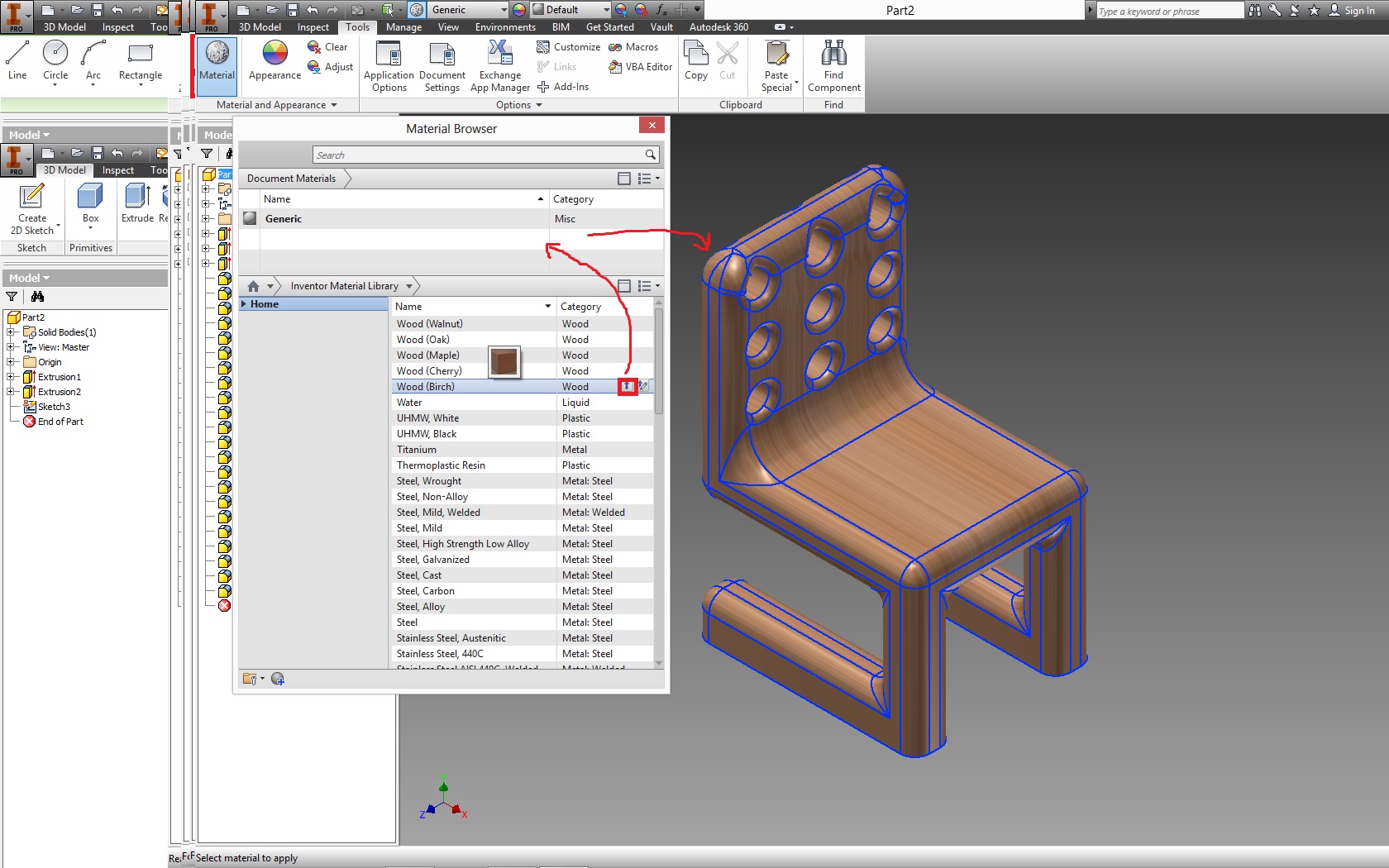1389x868 pixels.
Task: Switch to the Environments tab
Action: click(505, 27)
